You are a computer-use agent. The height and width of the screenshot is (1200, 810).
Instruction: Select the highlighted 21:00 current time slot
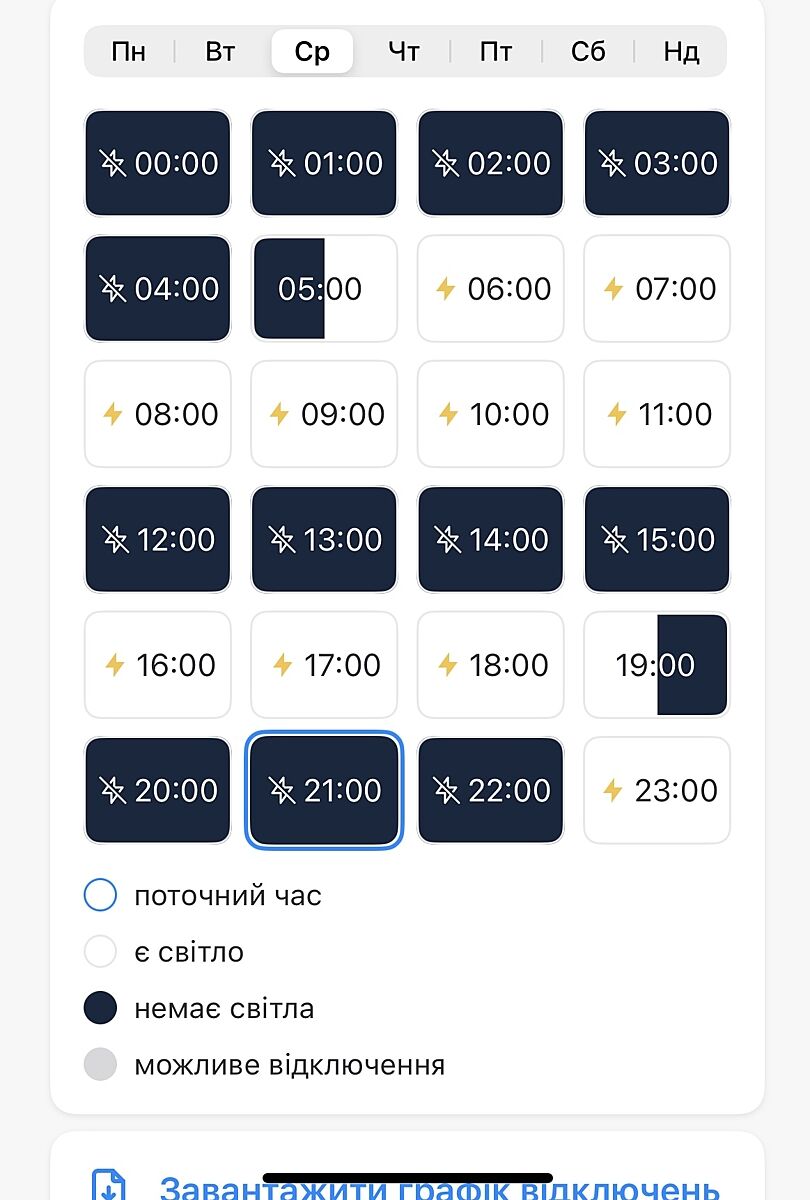click(324, 791)
